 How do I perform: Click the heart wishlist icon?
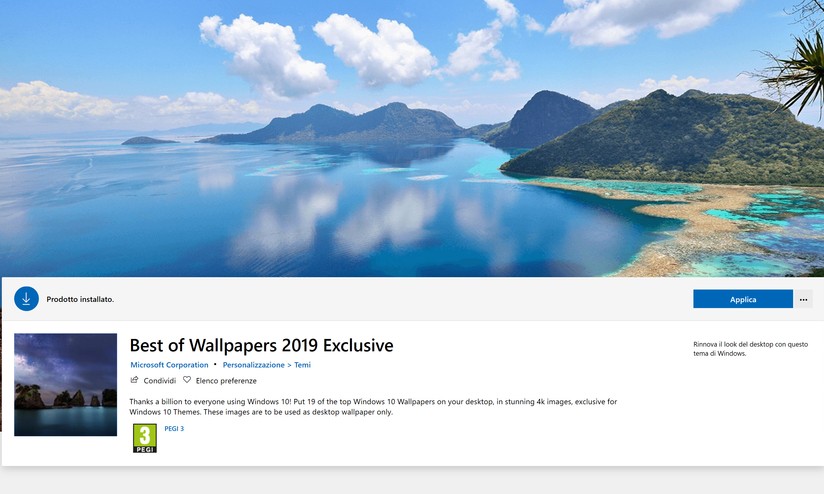(187, 379)
